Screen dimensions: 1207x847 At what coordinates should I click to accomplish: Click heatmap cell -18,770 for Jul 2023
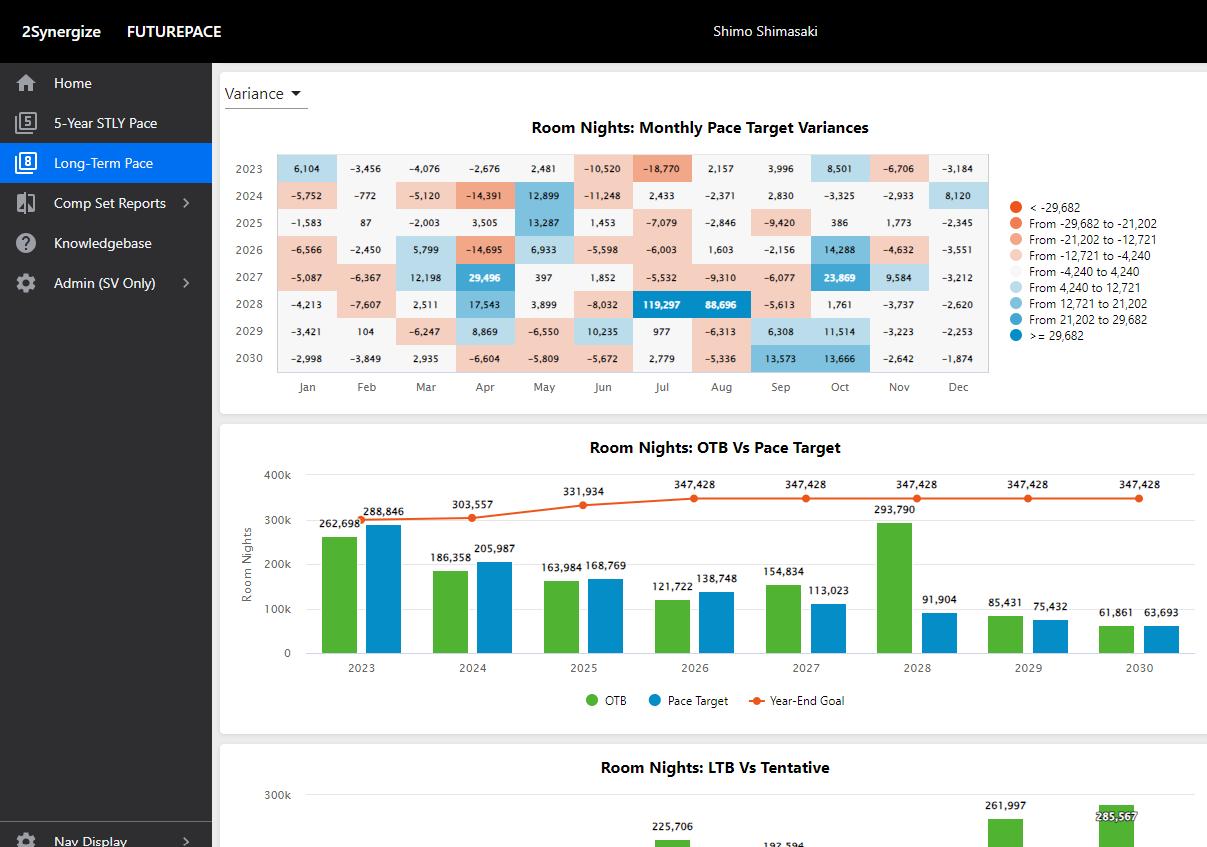point(662,169)
